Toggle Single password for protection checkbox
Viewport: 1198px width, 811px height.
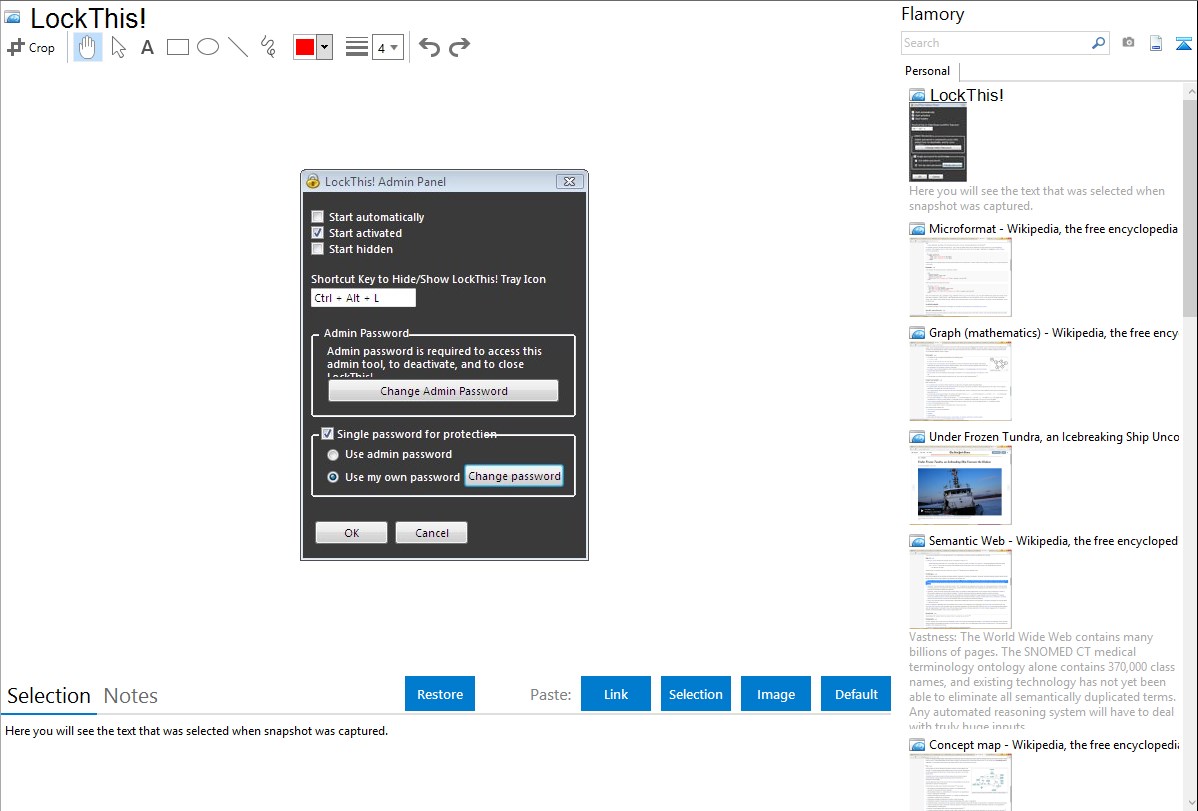327,434
